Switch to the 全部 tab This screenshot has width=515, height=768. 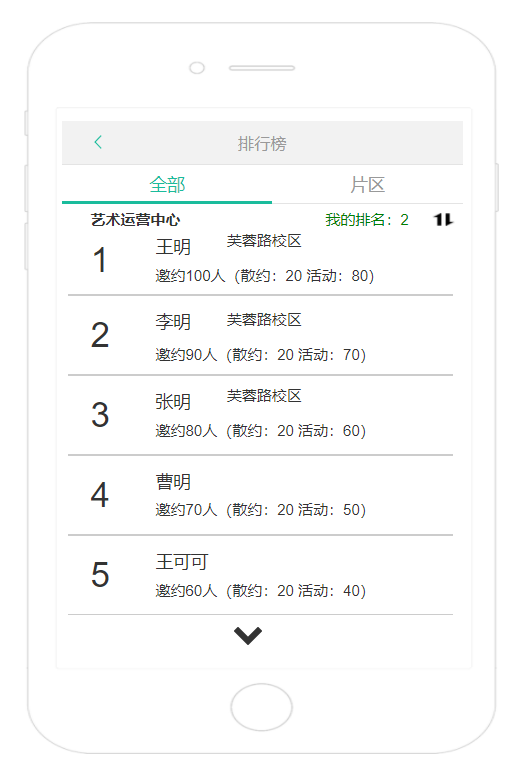pyautogui.click(x=167, y=185)
